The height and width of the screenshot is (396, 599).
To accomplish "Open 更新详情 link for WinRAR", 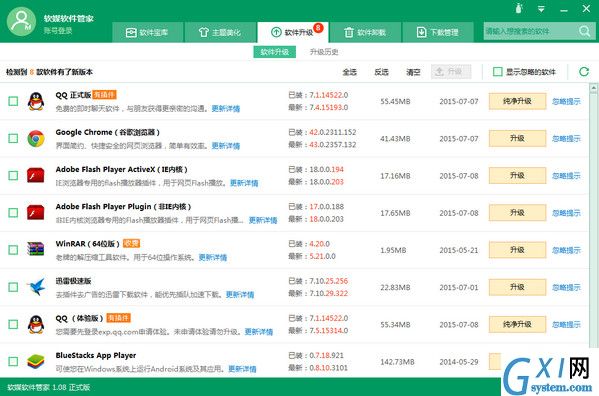I will click(213, 257).
